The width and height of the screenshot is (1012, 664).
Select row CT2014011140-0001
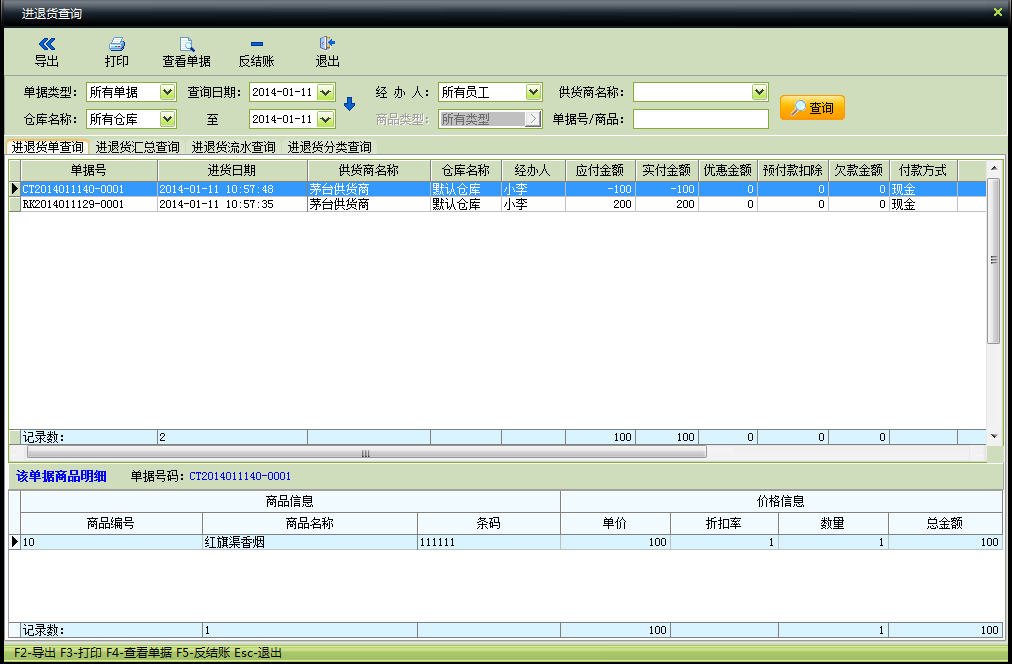[x=497, y=189]
